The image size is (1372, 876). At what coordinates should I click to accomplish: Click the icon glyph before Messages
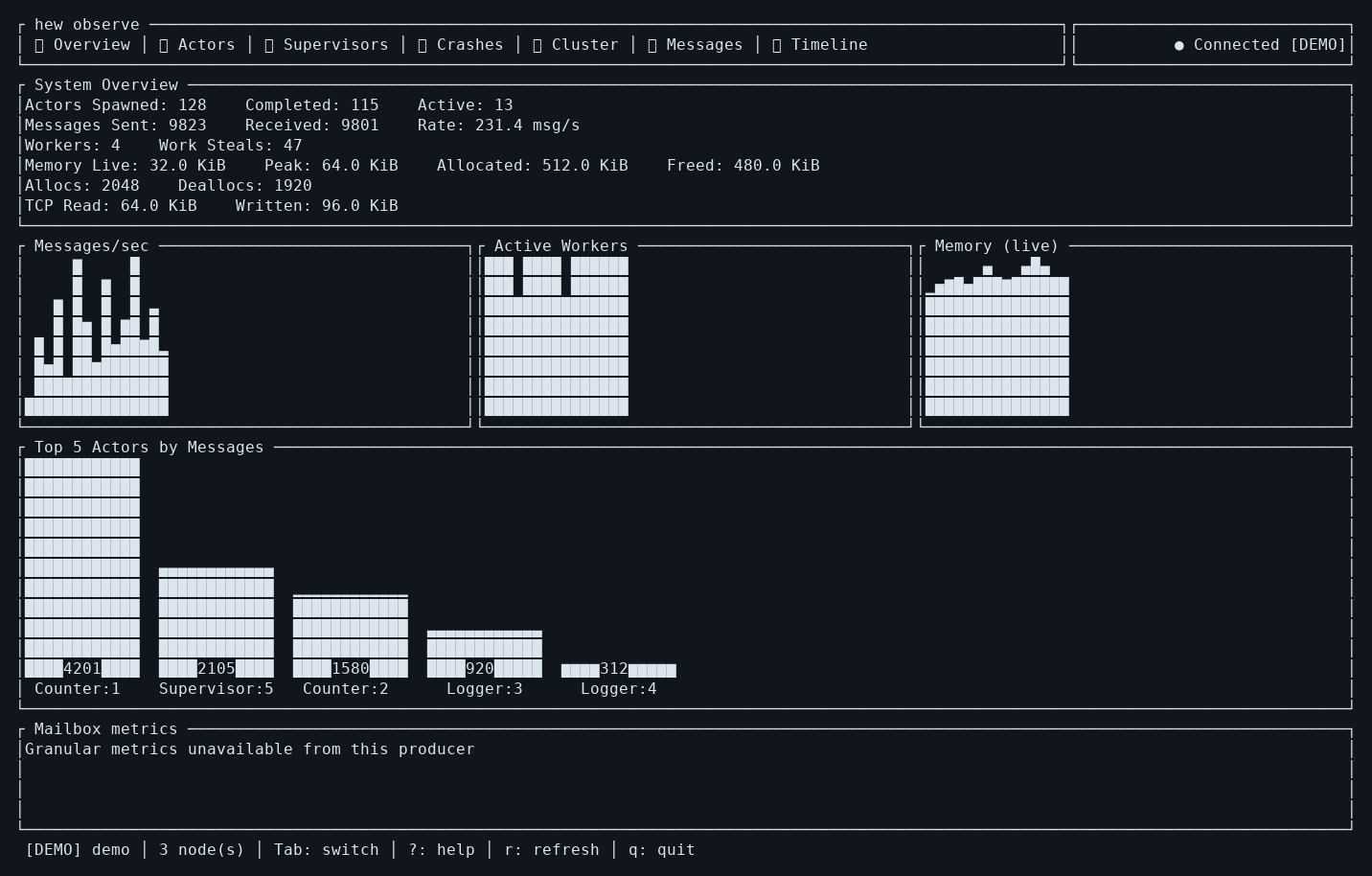(652, 45)
